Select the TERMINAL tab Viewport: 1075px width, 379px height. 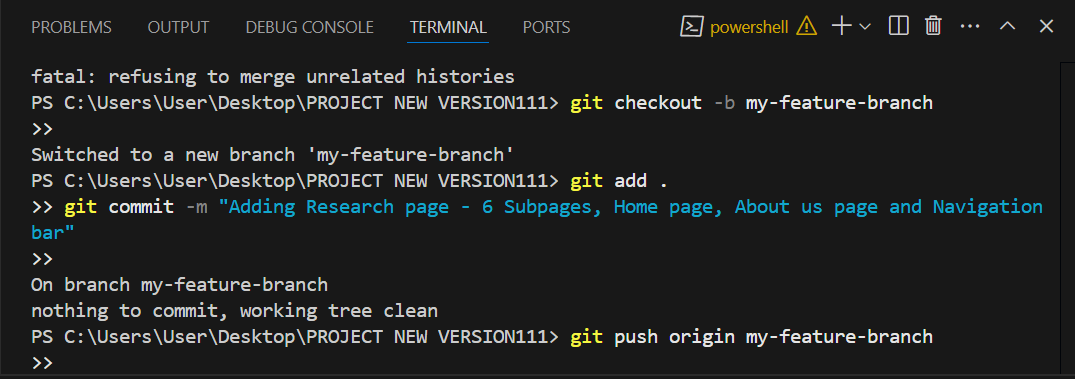(x=448, y=27)
